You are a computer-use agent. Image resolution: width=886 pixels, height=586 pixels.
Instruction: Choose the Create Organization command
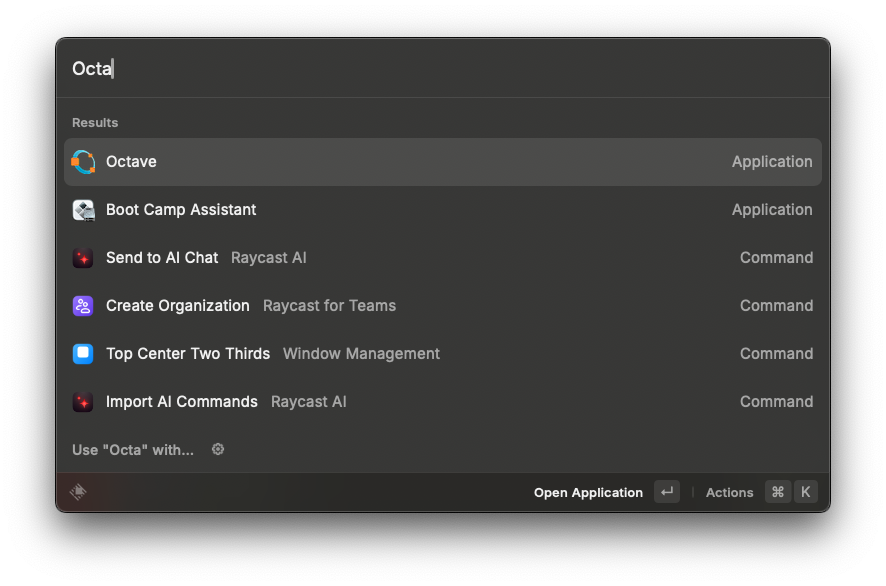click(x=443, y=306)
